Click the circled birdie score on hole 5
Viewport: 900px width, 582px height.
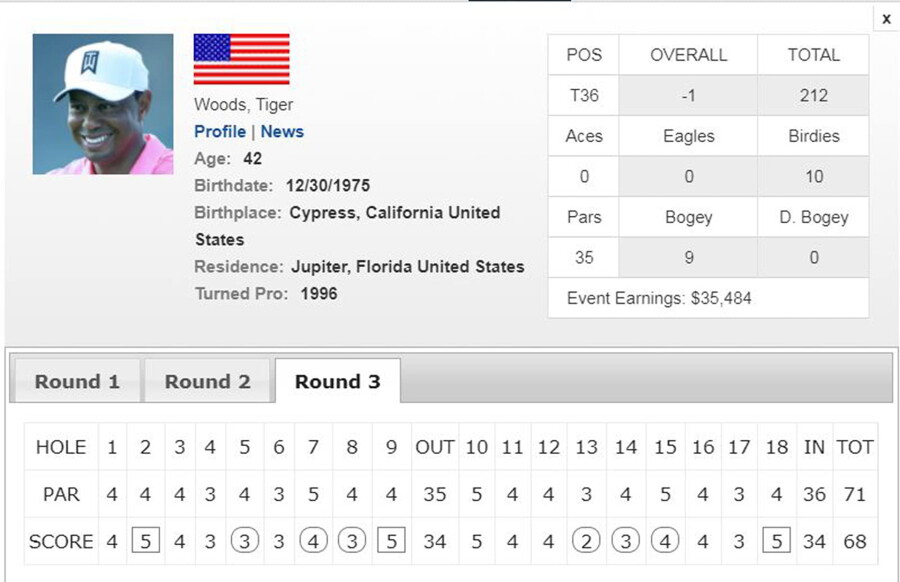(x=245, y=541)
